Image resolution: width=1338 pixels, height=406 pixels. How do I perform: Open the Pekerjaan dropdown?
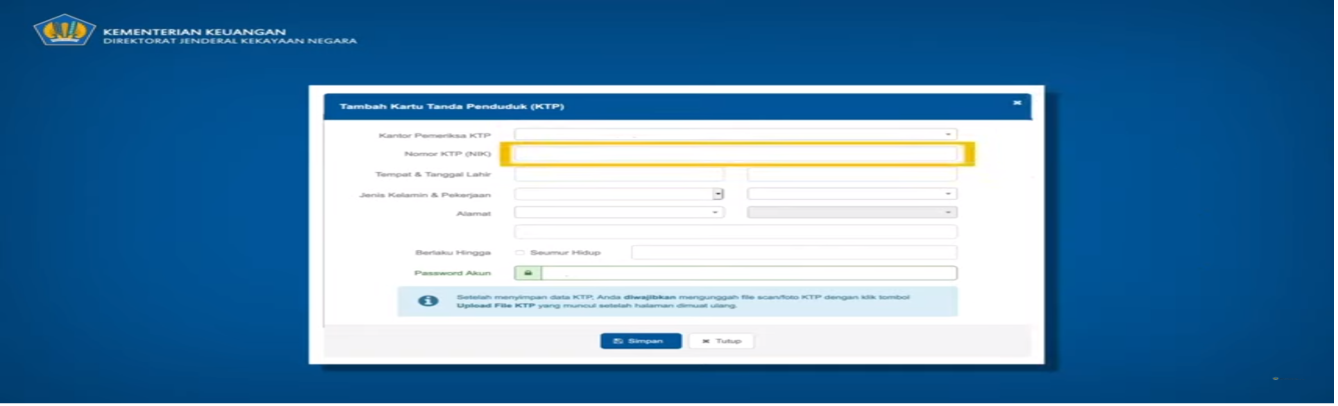851,194
